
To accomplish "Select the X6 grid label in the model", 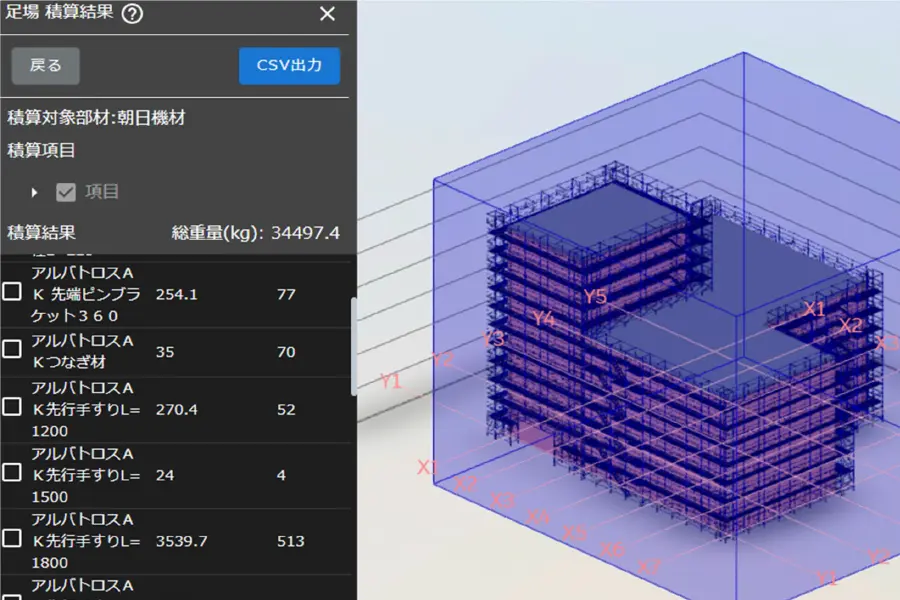I will [612, 550].
